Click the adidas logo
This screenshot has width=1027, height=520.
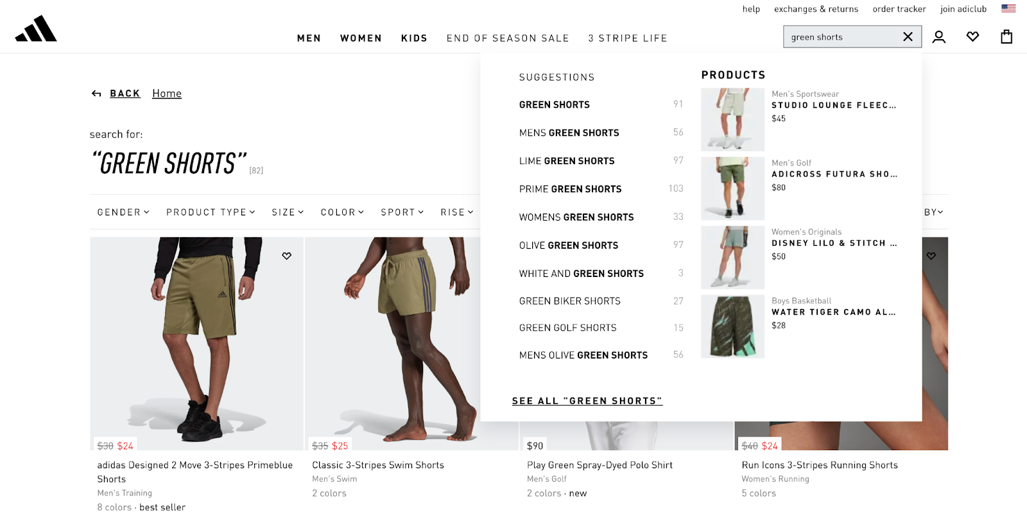click(x=36, y=29)
